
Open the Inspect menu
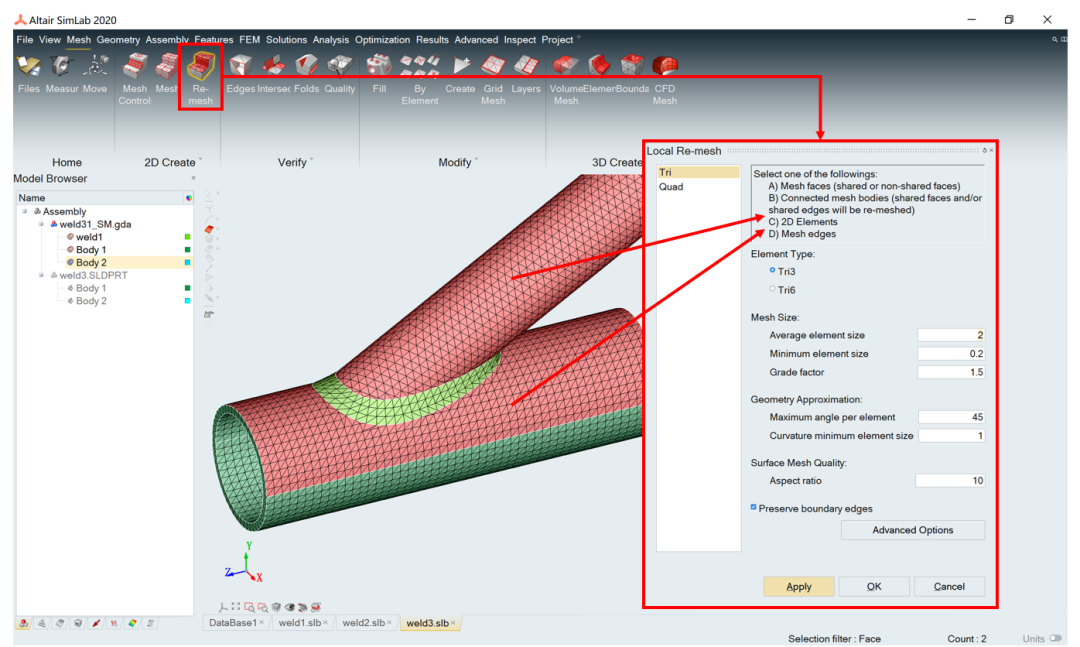(520, 40)
